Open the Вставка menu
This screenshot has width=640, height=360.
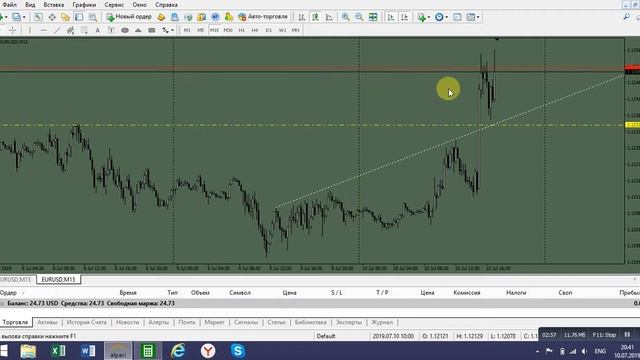[x=53, y=5]
